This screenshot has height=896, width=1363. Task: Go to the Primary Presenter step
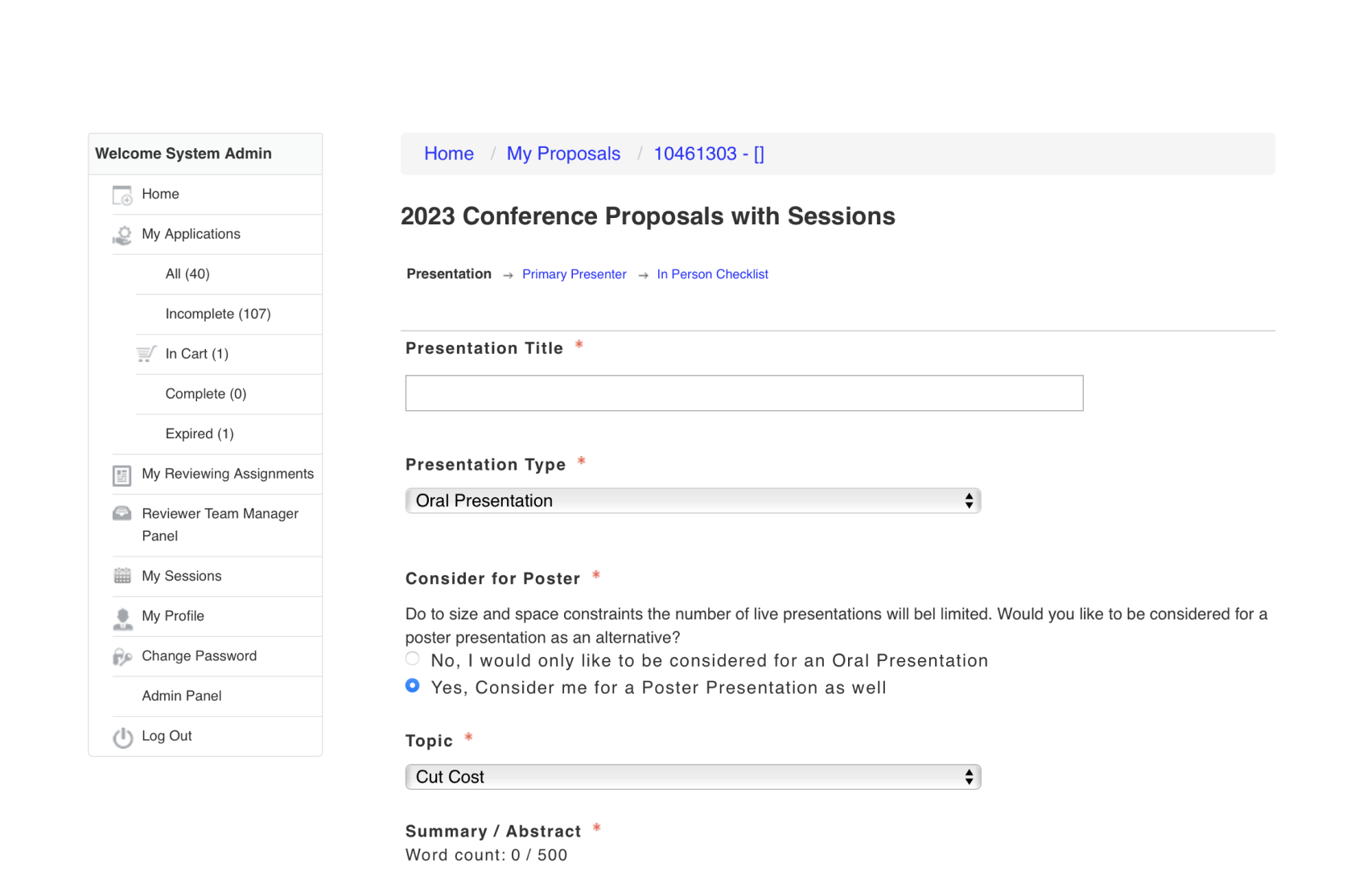(x=574, y=274)
